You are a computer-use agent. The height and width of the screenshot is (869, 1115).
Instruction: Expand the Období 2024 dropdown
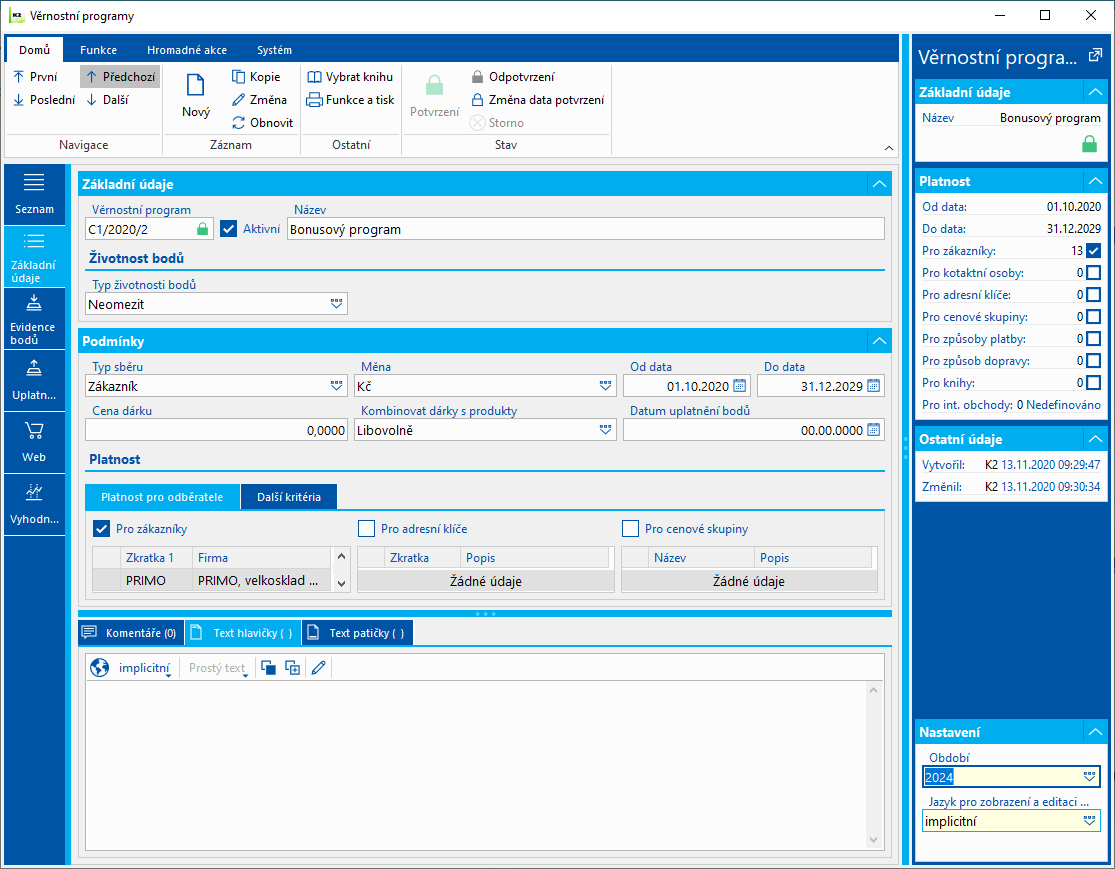point(1089,777)
